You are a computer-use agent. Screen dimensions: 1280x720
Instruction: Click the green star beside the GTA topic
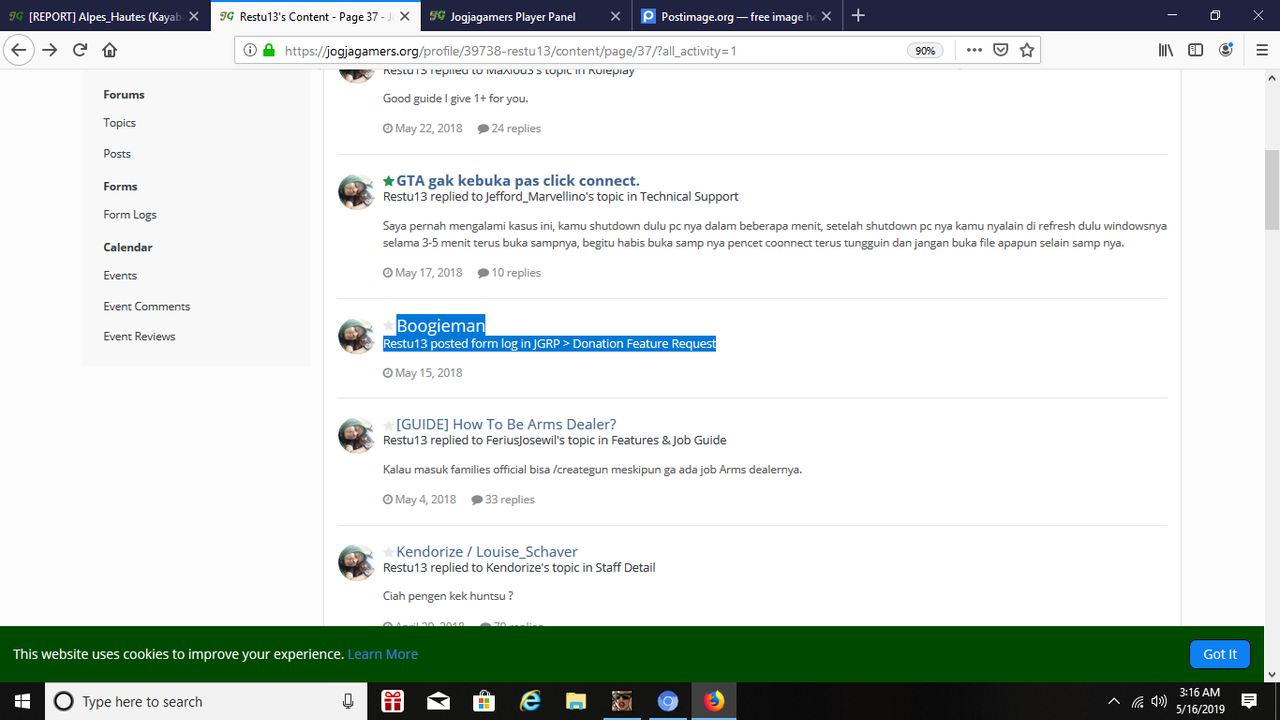click(x=389, y=181)
